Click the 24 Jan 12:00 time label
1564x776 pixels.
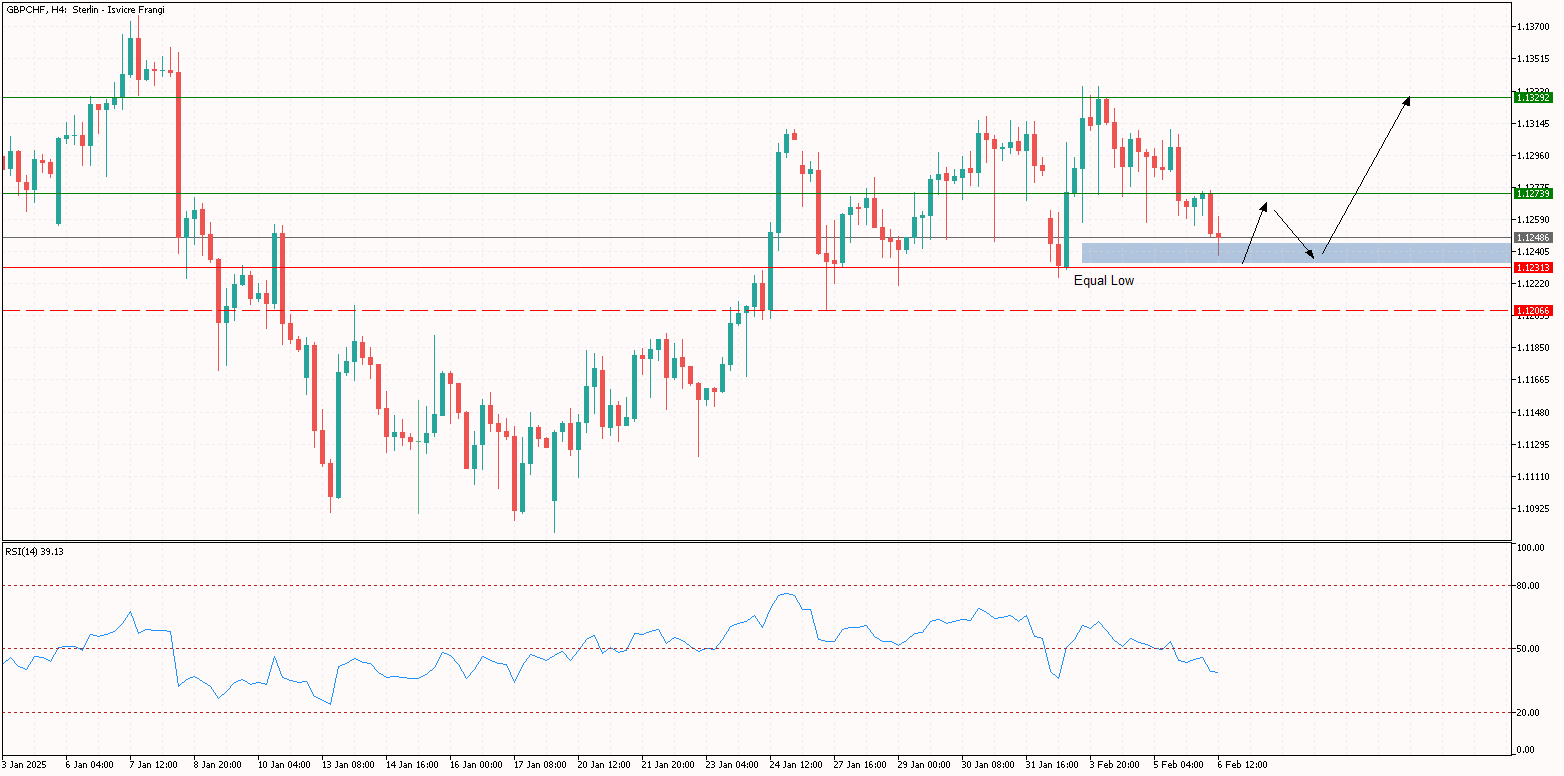[796, 765]
